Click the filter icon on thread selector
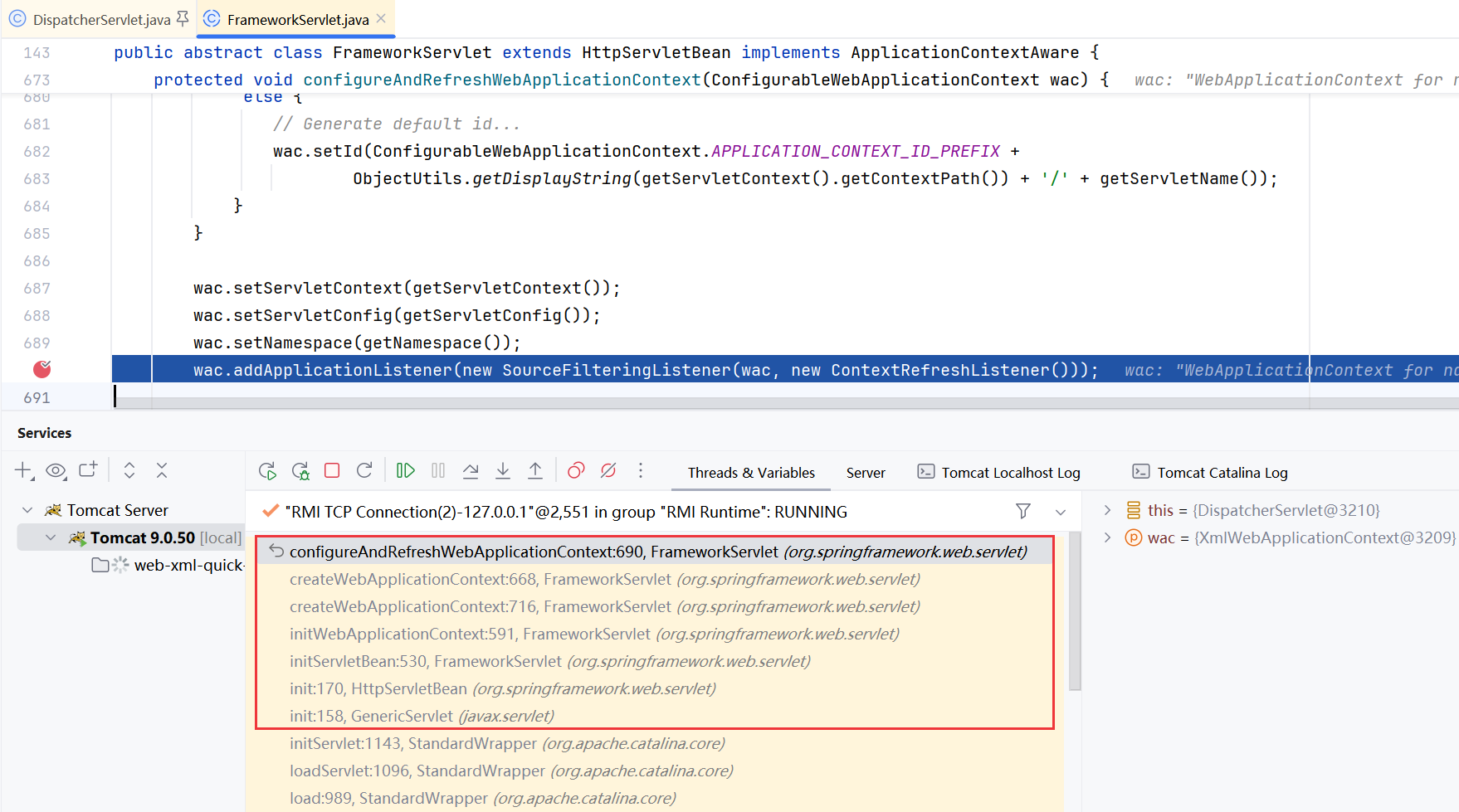 point(1023,511)
